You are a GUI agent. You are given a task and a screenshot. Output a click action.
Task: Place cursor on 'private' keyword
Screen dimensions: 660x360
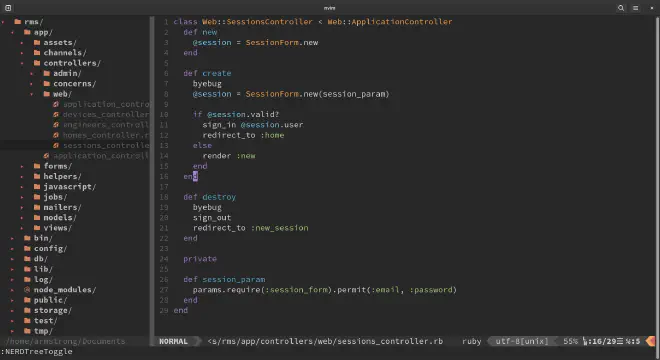pos(200,259)
